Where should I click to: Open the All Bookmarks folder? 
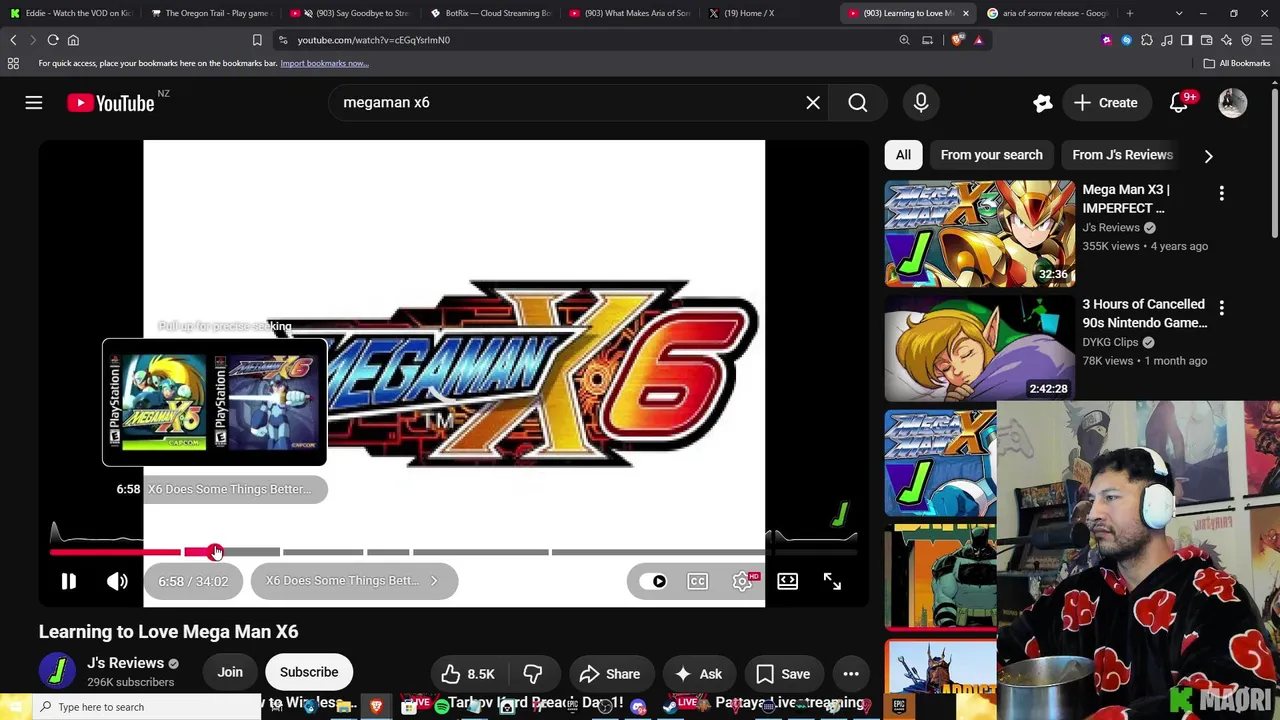point(1237,63)
